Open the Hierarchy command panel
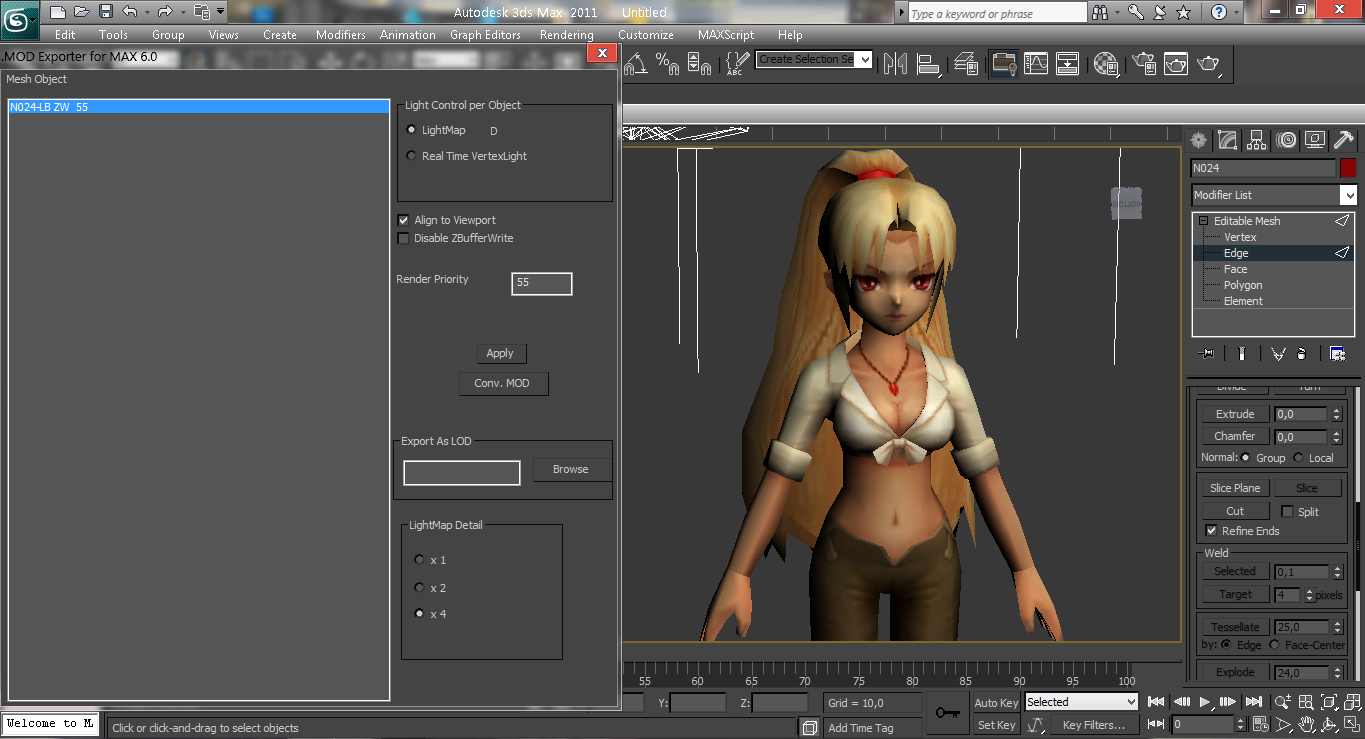Image resolution: width=1365 pixels, height=739 pixels. tap(1257, 140)
